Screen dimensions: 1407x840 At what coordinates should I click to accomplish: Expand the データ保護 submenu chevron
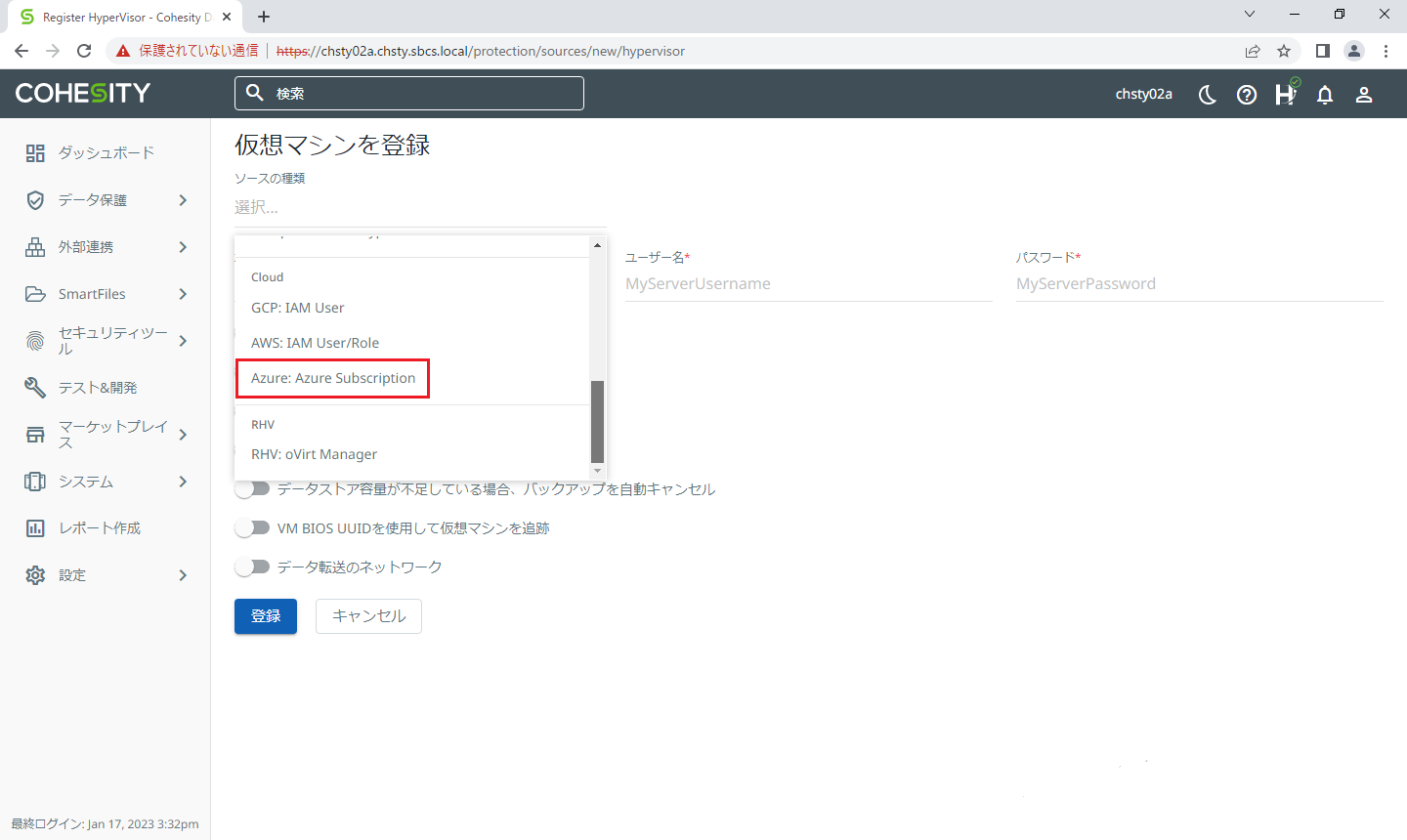click(183, 200)
